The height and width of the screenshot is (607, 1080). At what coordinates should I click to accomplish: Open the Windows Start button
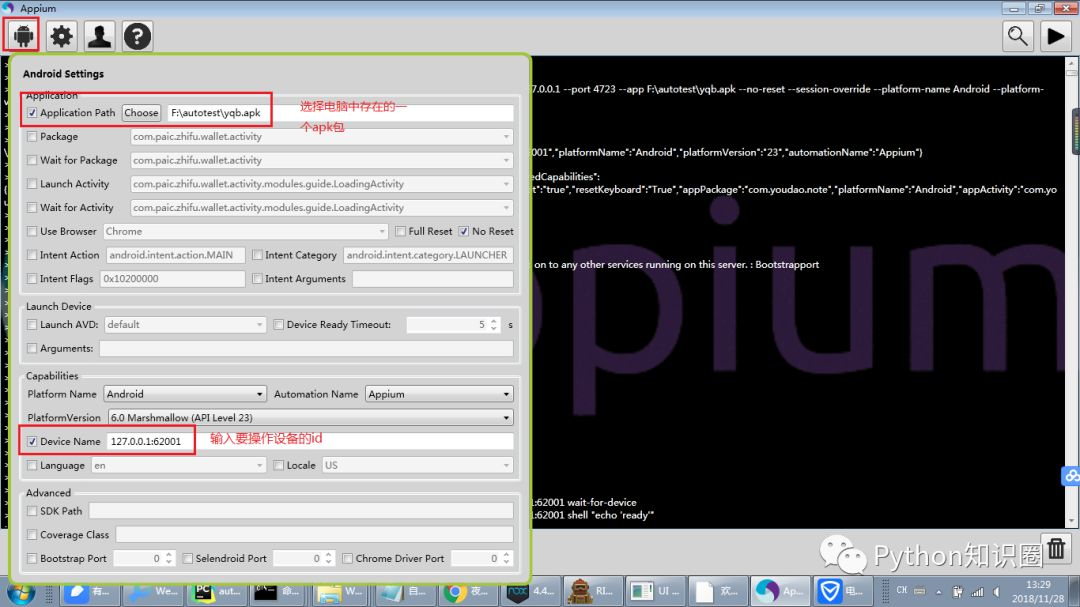click(20, 591)
